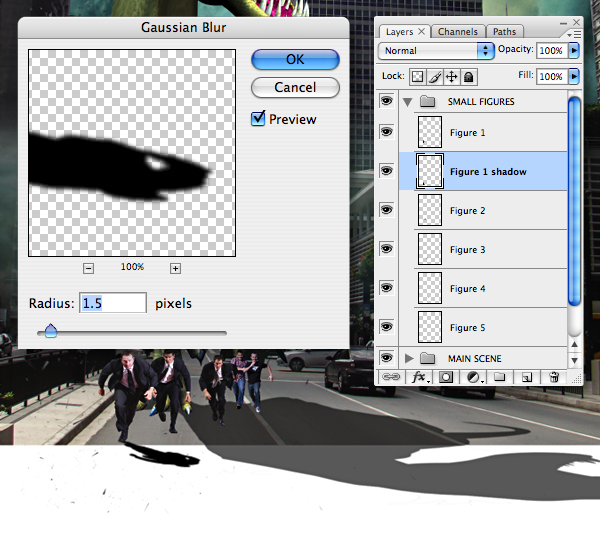Toggle visibility of Figure 1 shadow layer
The image size is (600, 541).
point(386,171)
